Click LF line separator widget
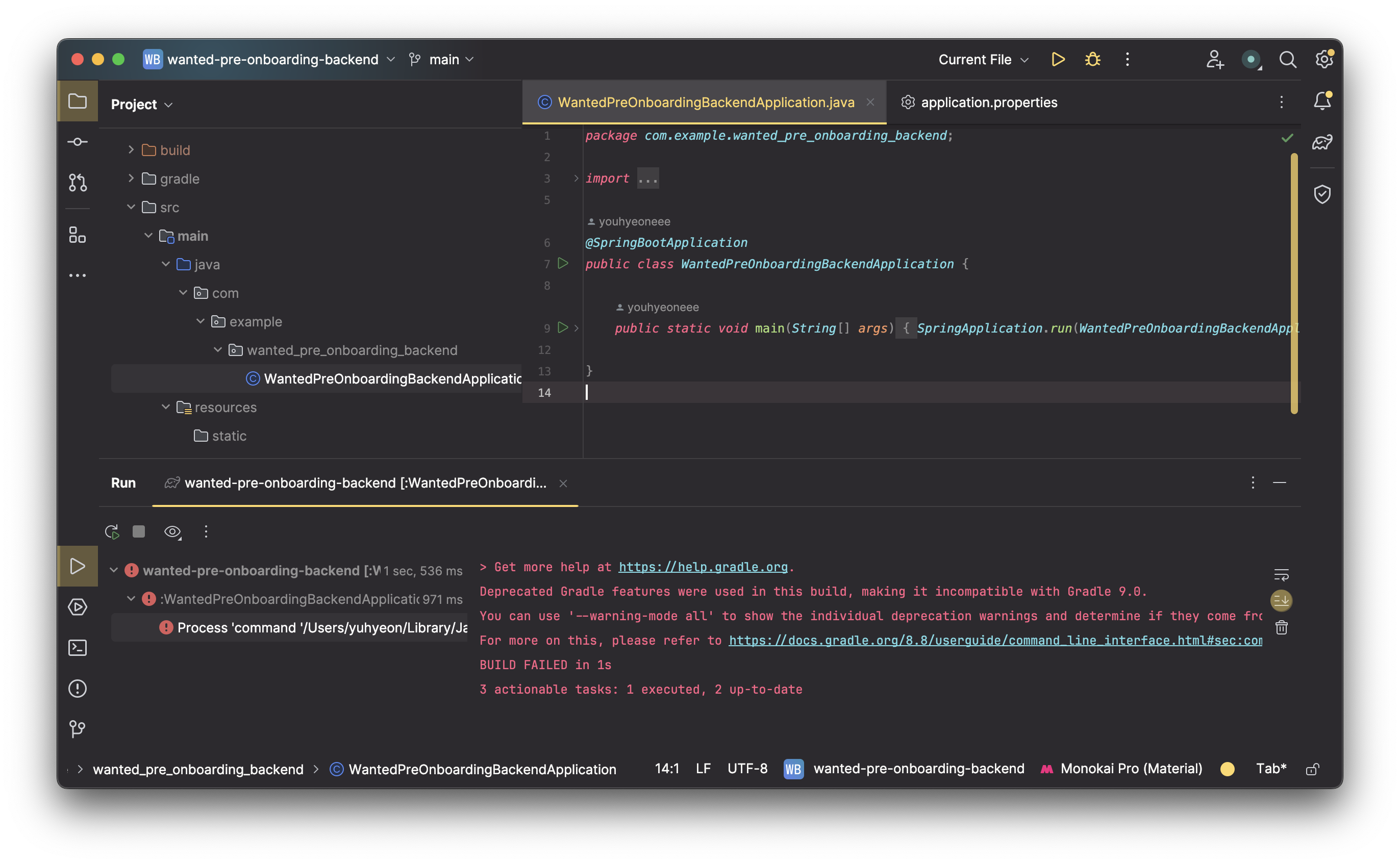The width and height of the screenshot is (1400, 864). 703,769
